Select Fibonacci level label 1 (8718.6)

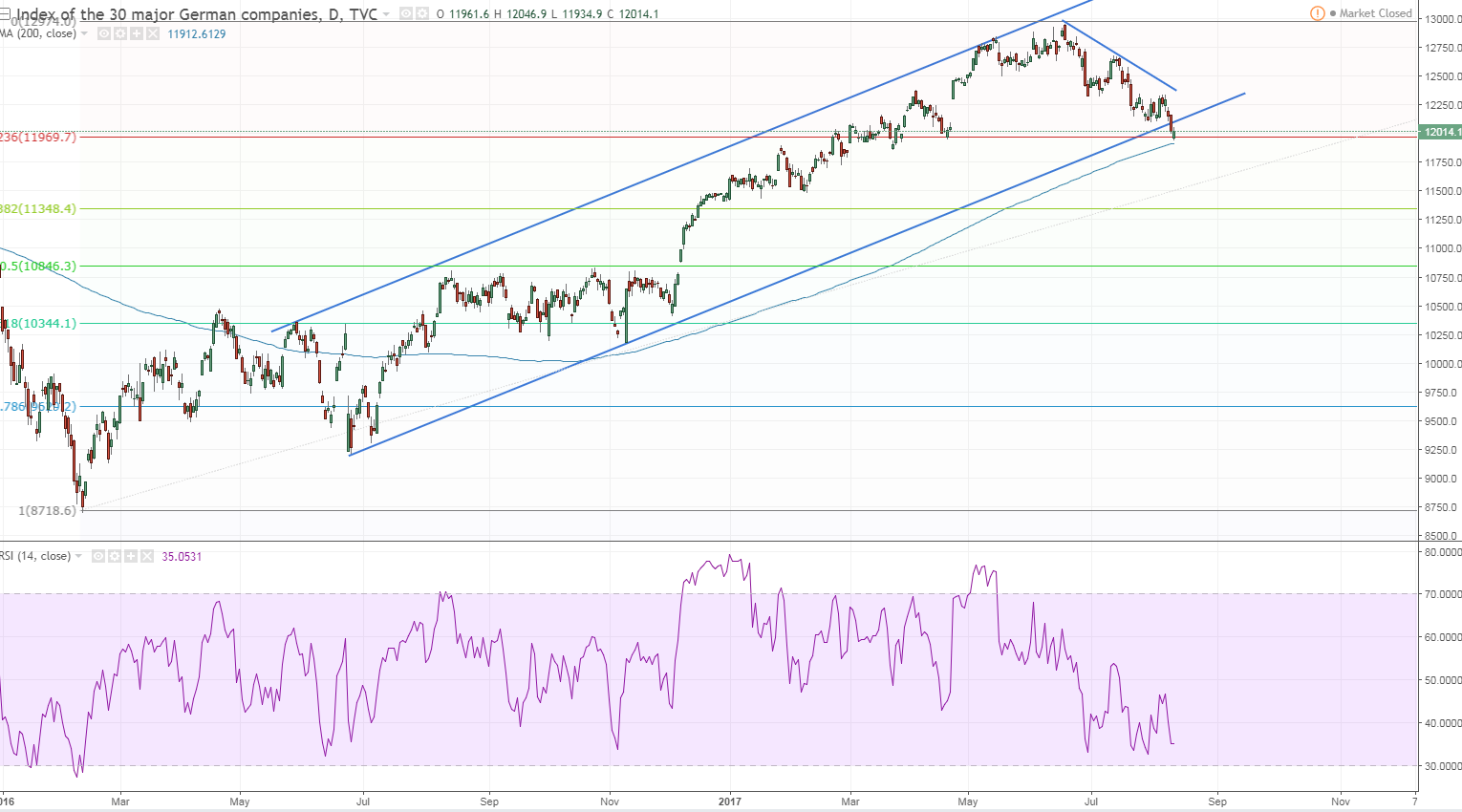[x=47, y=511]
